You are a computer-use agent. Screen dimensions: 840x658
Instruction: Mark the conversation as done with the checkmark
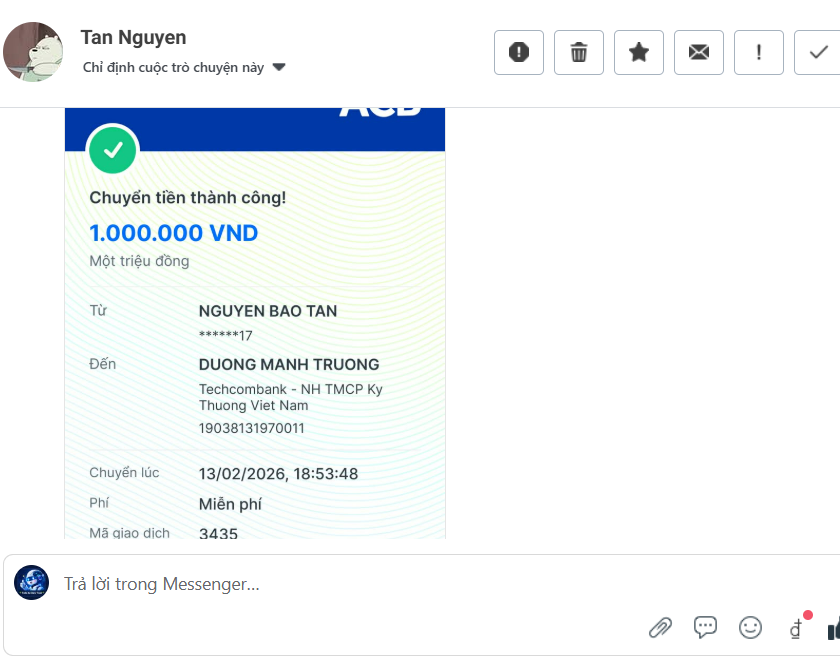click(818, 52)
